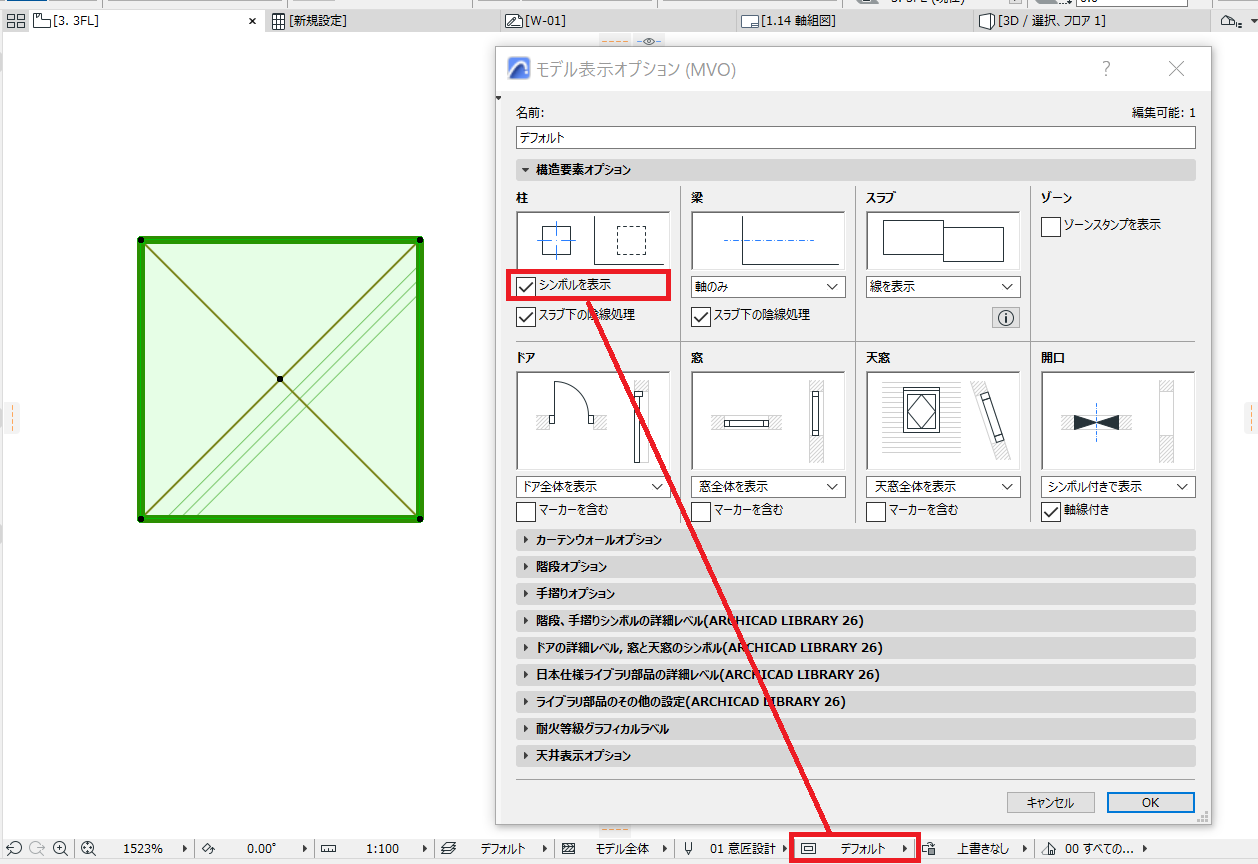
Task: Select the column symbol preview with crosshair
Action: (x=555, y=240)
